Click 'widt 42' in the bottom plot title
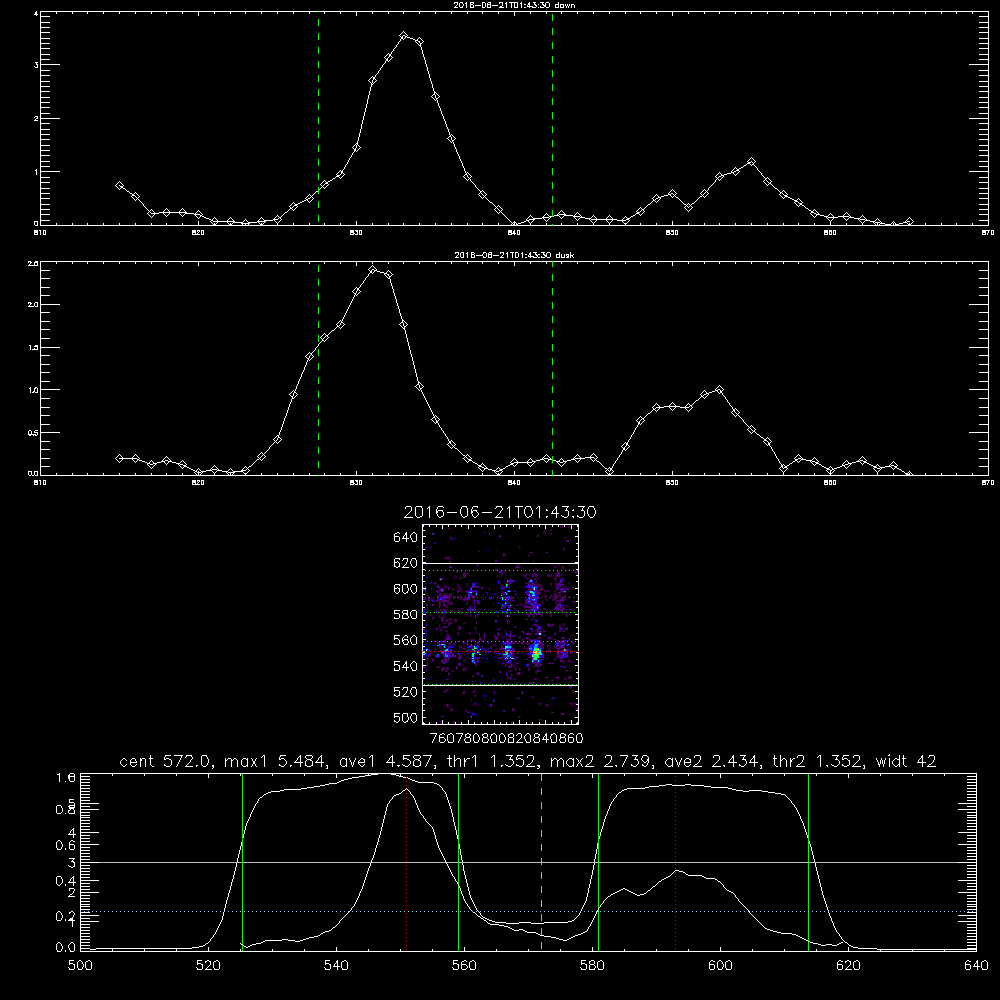Screen dimensions: 1000x1000 (x=906, y=761)
